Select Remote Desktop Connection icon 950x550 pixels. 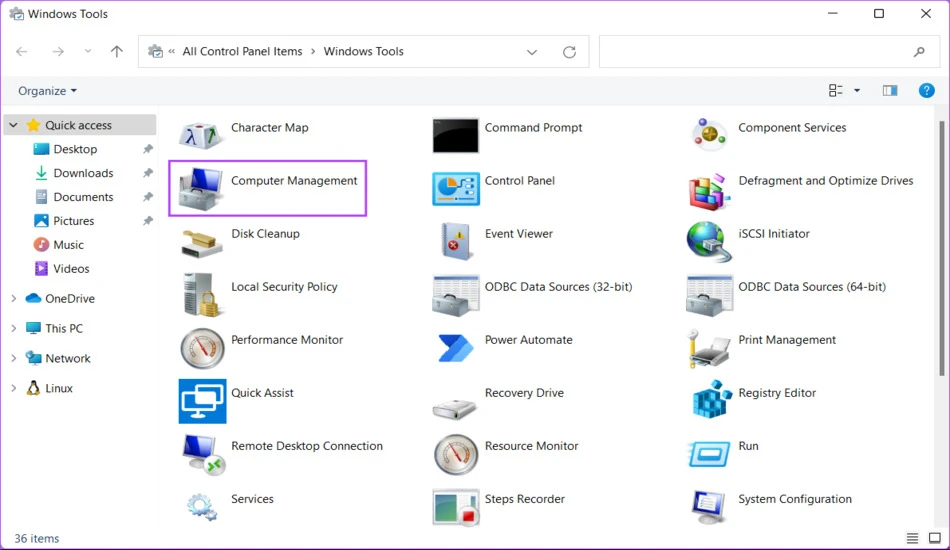[x=203, y=454]
